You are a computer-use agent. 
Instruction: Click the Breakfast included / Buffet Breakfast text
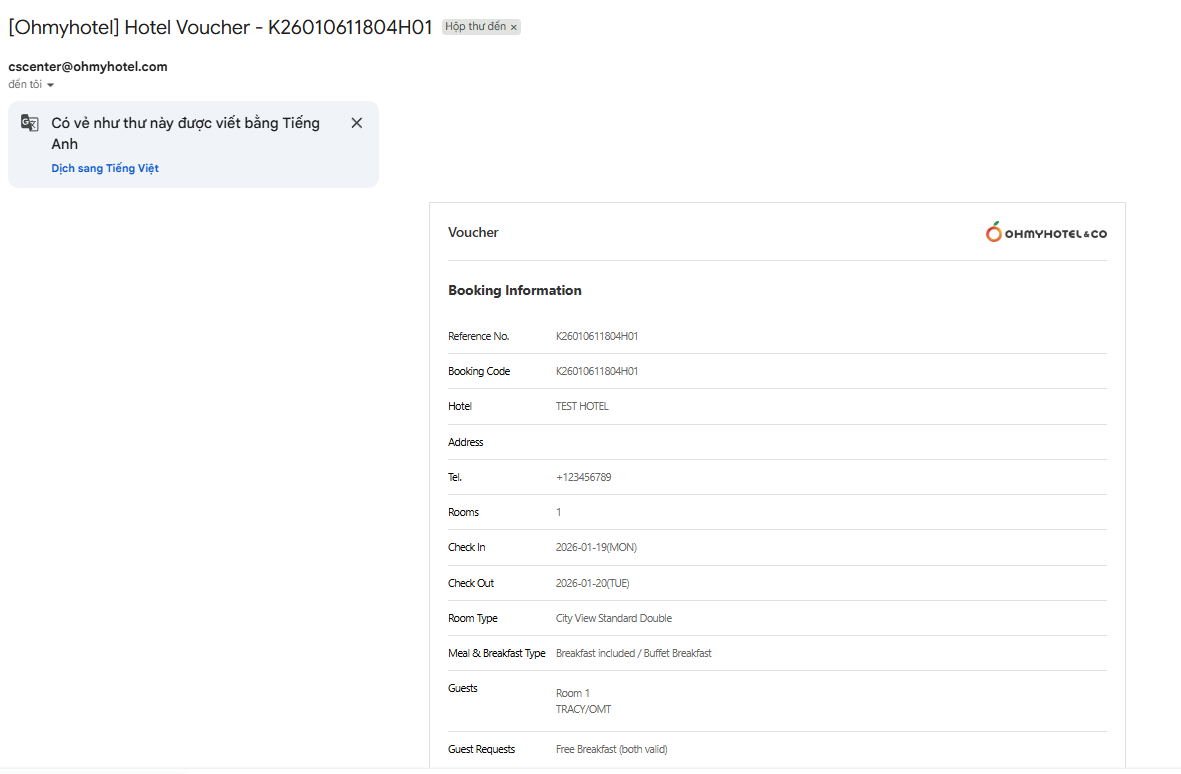[x=634, y=653]
